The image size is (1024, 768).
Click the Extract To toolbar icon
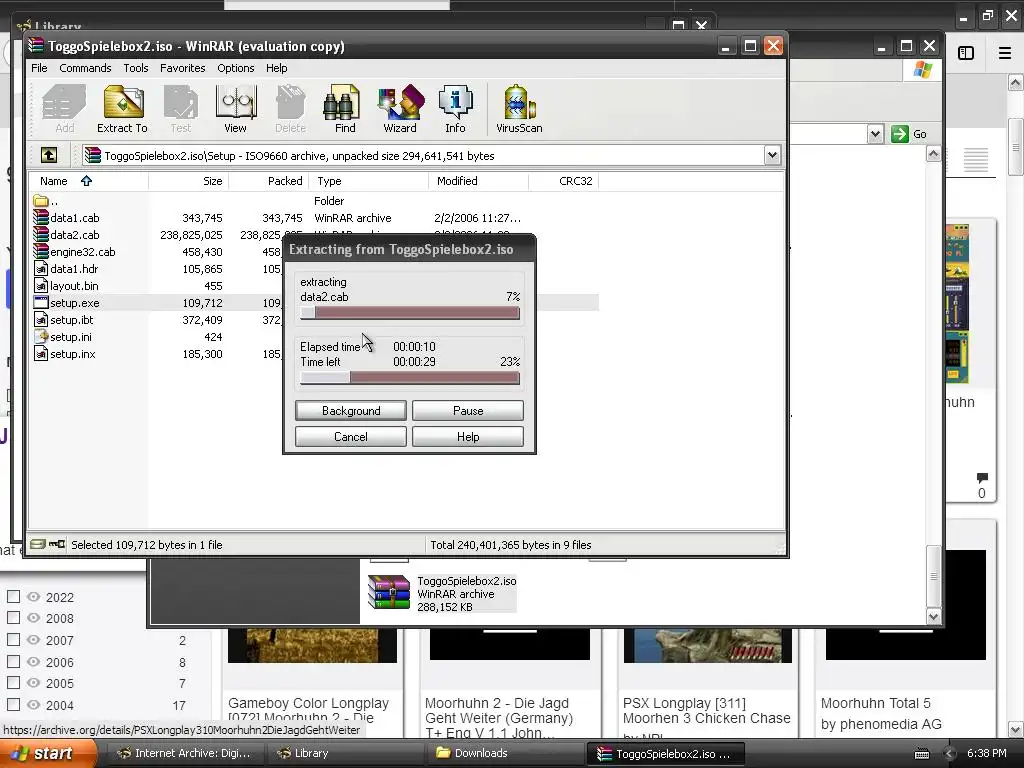click(x=123, y=109)
